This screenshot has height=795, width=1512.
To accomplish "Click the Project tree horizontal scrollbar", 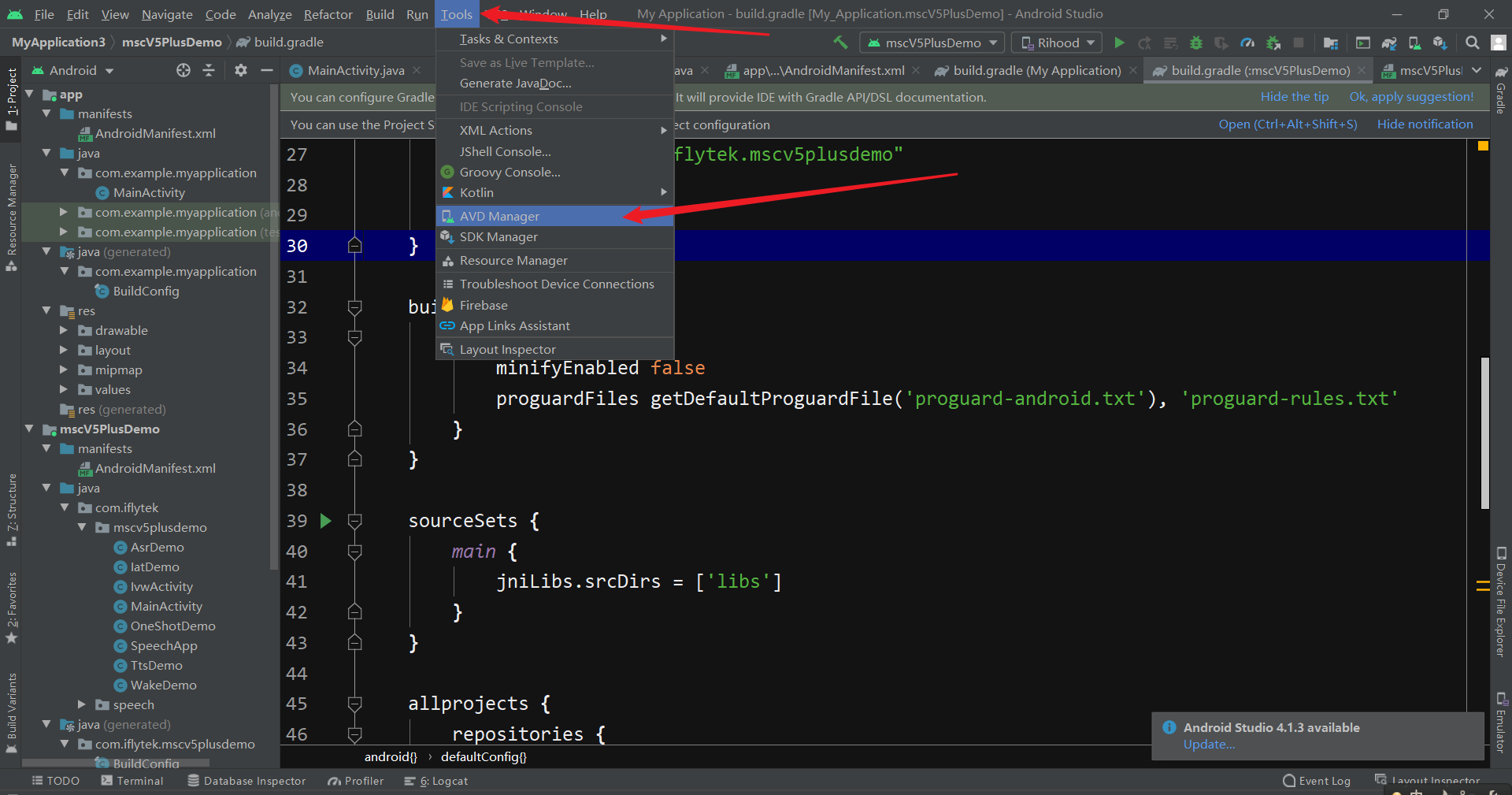I will click(x=116, y=763).
